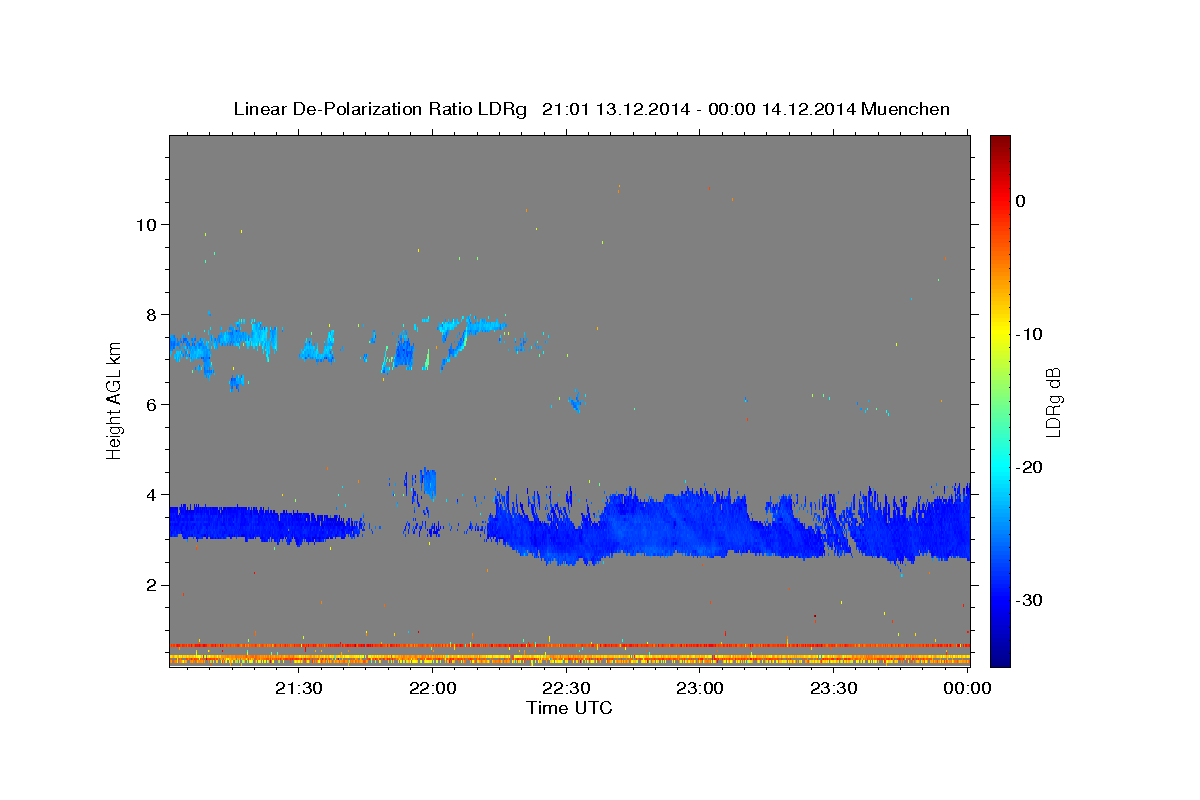Click the 23:30 time tick label
Screen dimensions: 1200x800
tap(833, 688)
